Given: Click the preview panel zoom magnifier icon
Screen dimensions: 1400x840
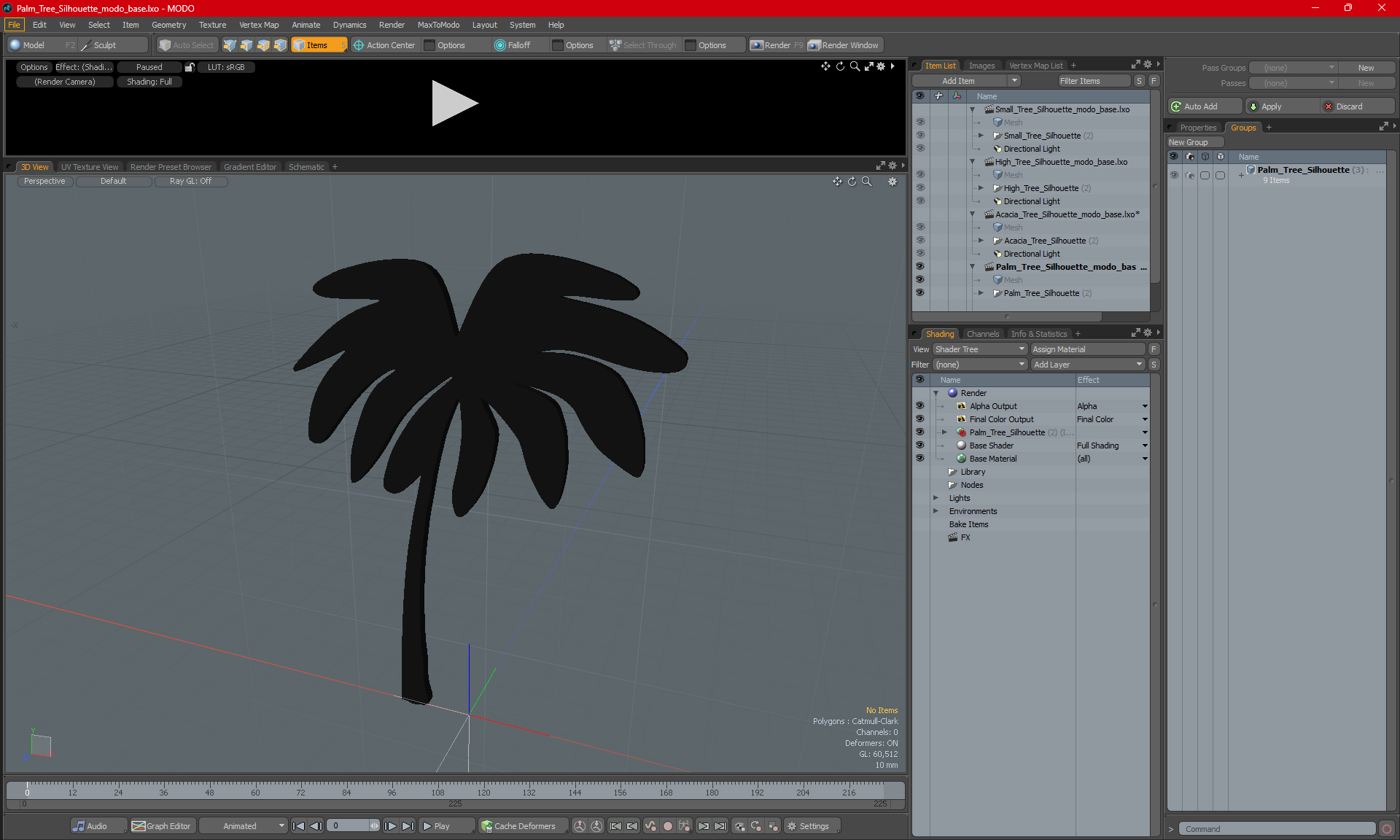Looking at the screenshot, I should 855,66.
